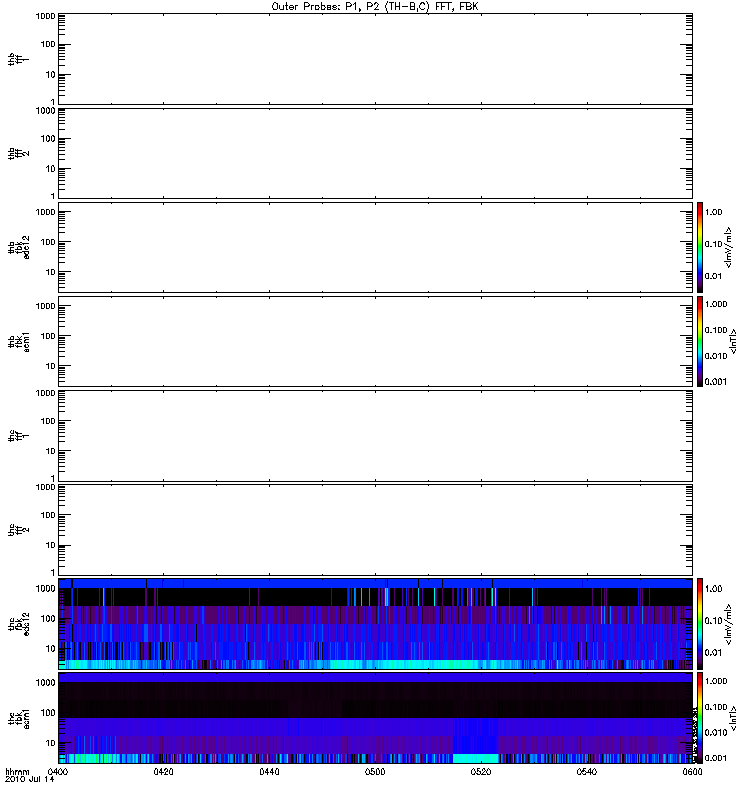Click the 0.10 value on thb edc12 color bar
Screen dimensions: 750x800
[713, 244]
